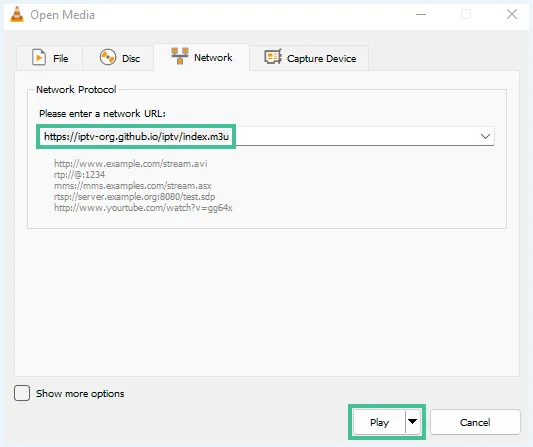The width and height of the screenshot is (533, 447).
Task: Click example text rtp://@:1234
Action: coord(79,175)
